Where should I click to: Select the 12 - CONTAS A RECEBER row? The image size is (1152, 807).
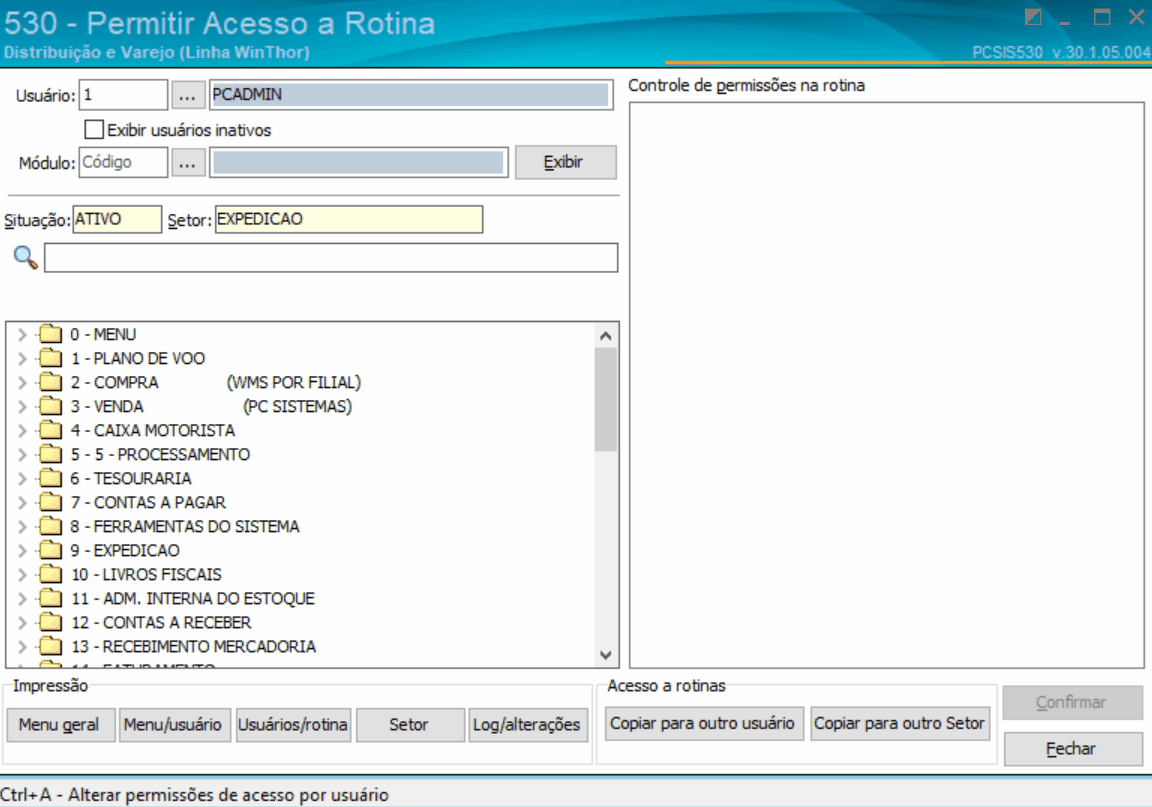(x=162, y=623)
